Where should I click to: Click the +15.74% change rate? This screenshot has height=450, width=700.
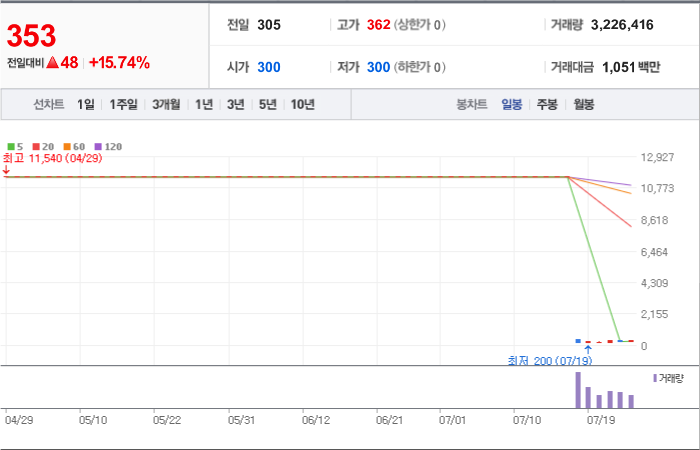coord(119,63)
